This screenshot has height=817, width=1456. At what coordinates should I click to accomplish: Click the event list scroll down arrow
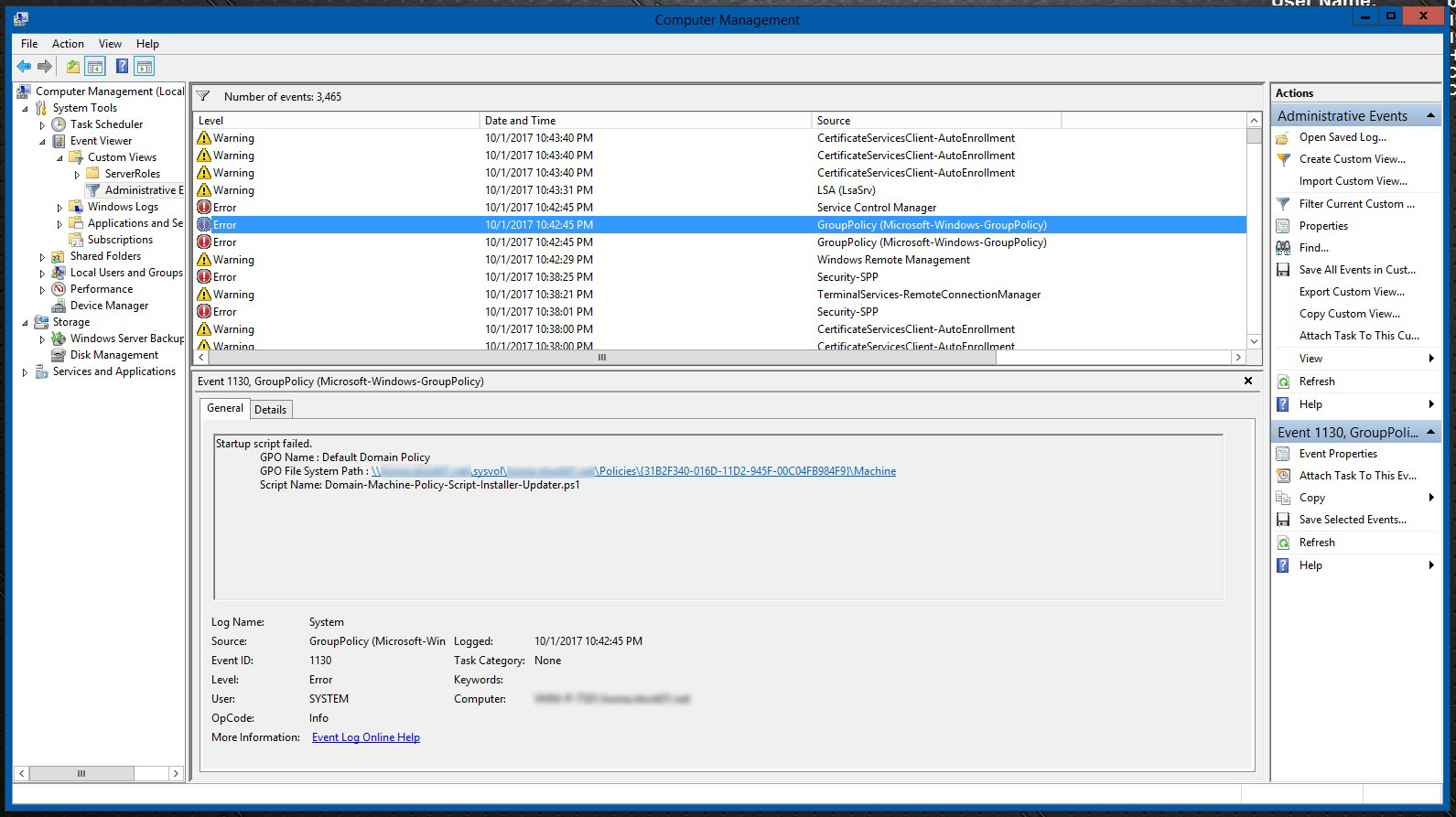click(1254, 342)
